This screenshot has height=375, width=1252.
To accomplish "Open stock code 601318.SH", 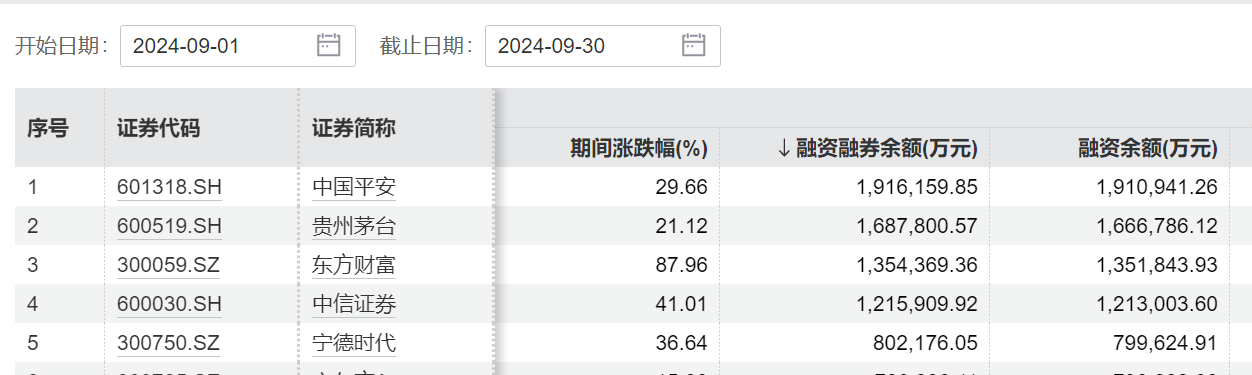I will click(x=169, y=187).
